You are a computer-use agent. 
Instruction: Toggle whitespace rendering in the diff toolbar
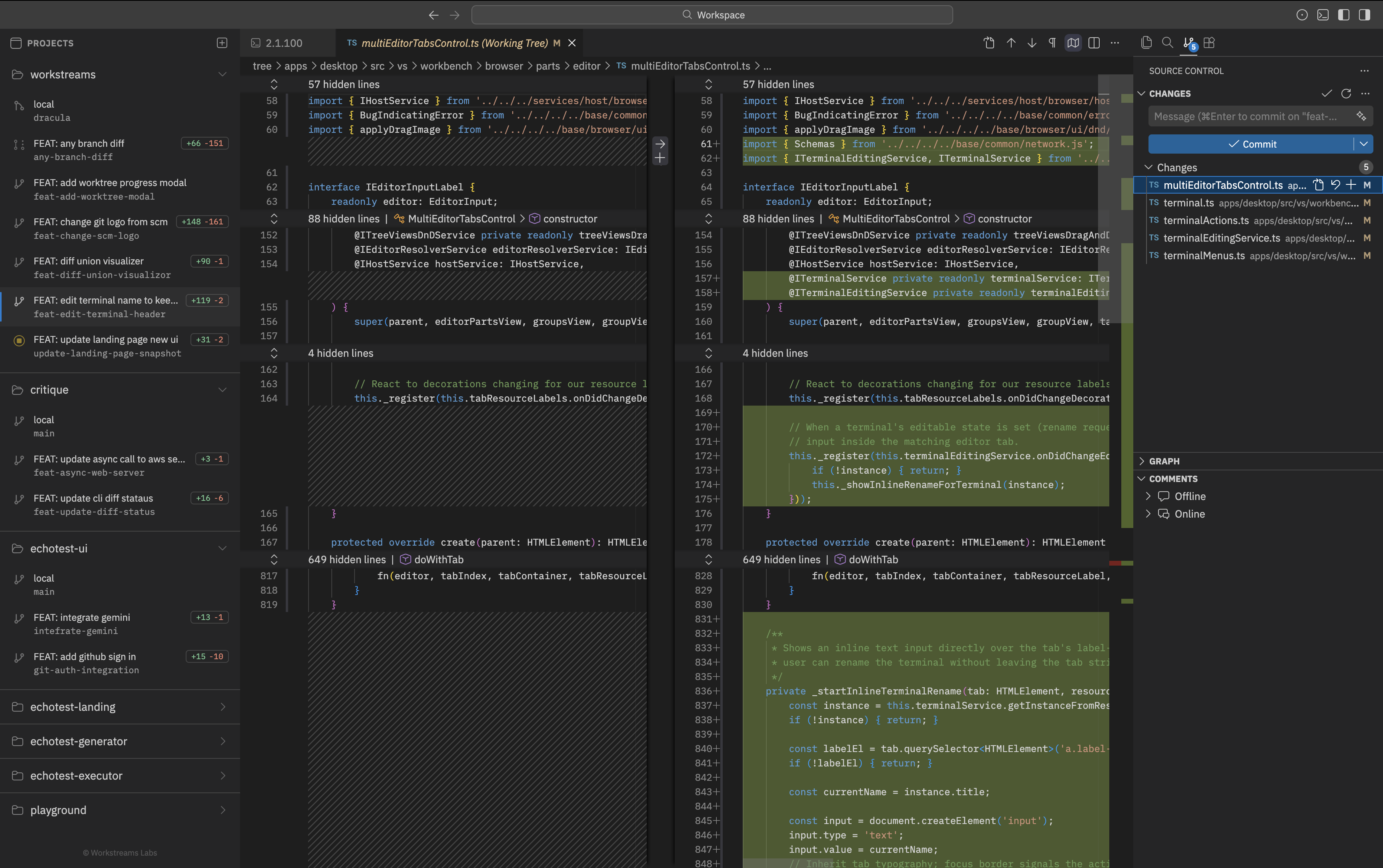pos(1052,42)
